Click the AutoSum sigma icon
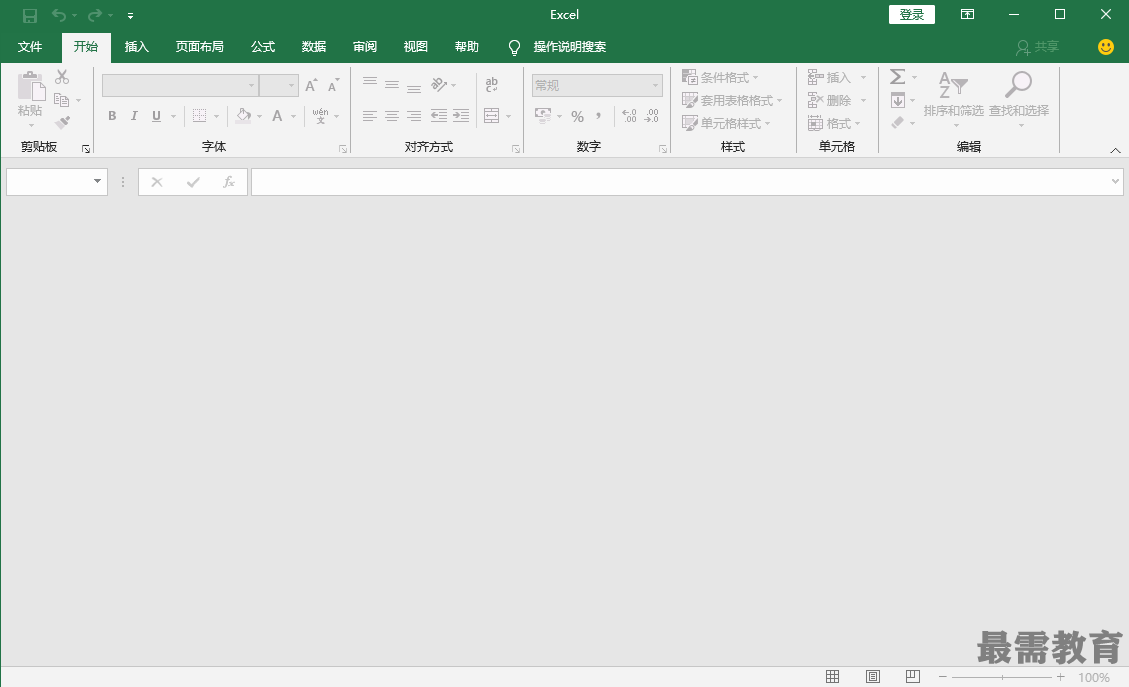Screen dimensions: 1129x687 coord(897,76)
